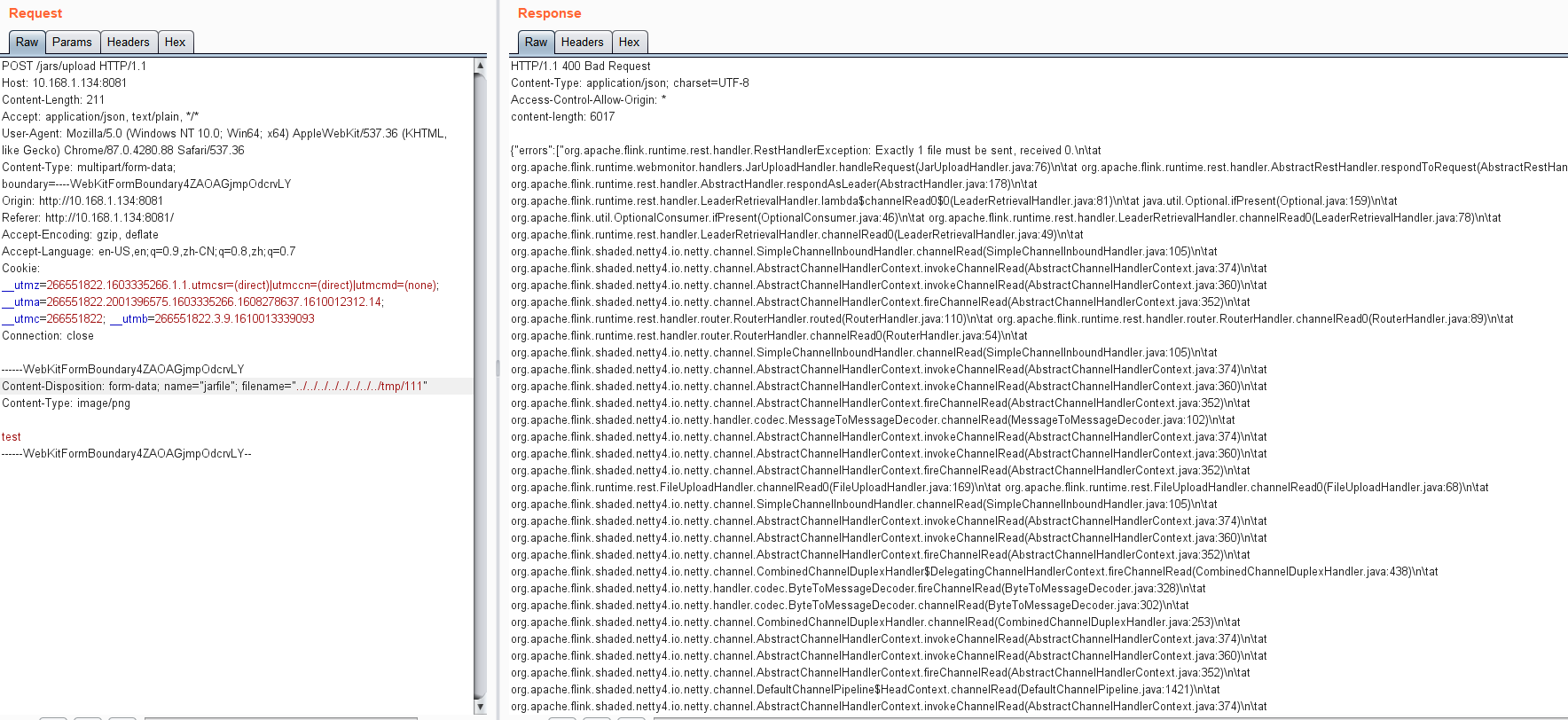Click the FileUploadHandler.channelRead0 stack line

pyautogui.click(x=1000, y=487)
